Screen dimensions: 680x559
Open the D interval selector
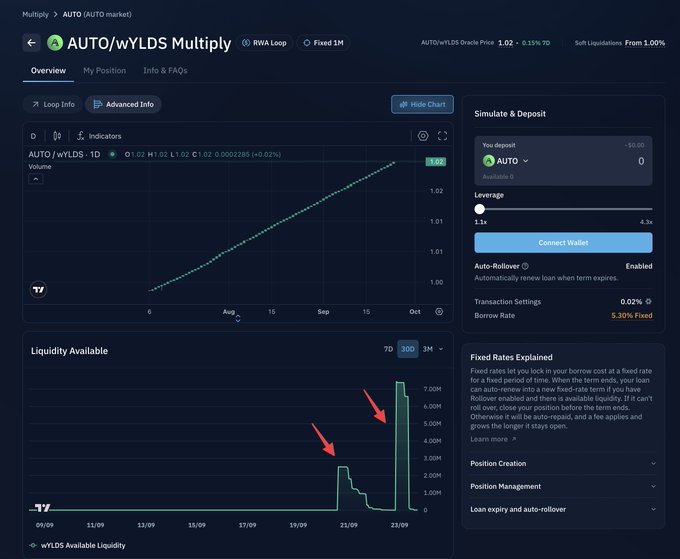(33, 136)
